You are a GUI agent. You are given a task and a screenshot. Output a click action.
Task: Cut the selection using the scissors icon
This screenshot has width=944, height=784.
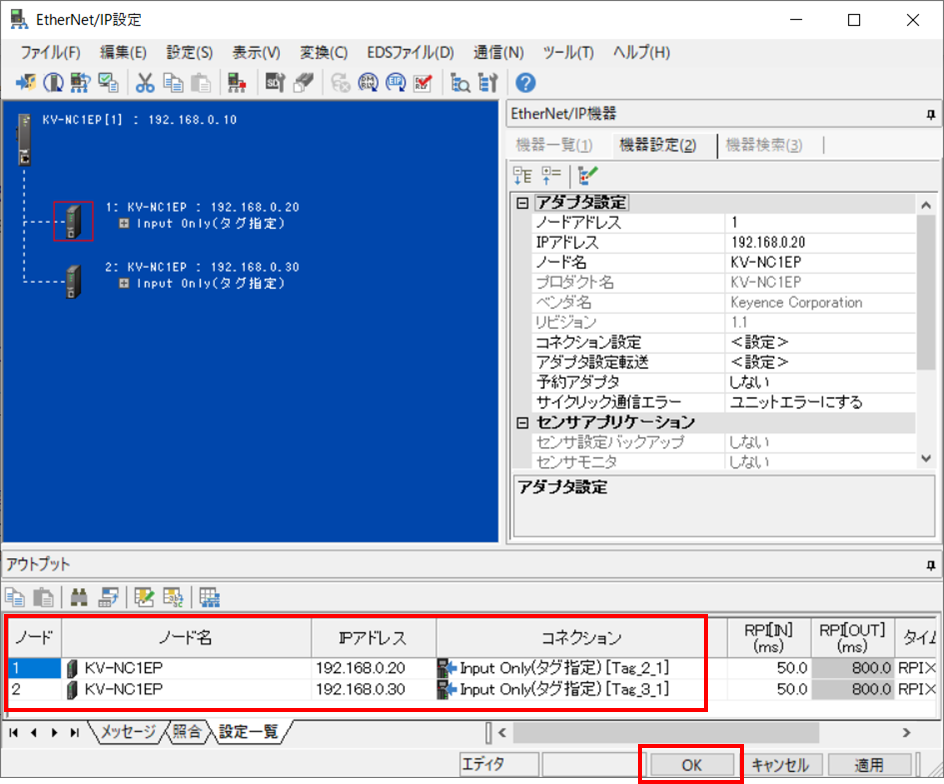(x=145, y=82)
